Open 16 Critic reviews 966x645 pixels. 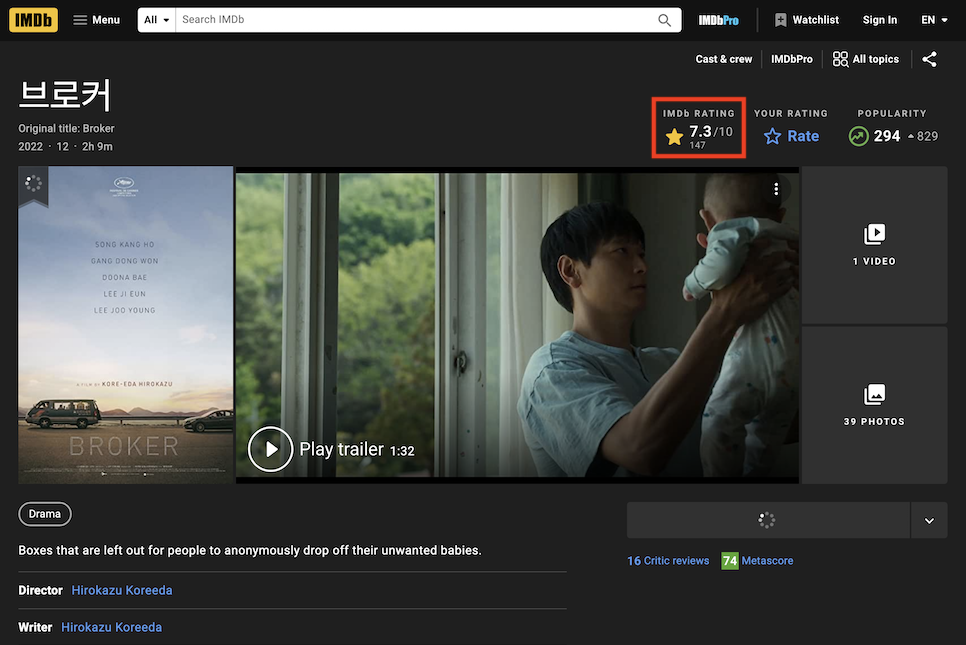pos(668,561)
